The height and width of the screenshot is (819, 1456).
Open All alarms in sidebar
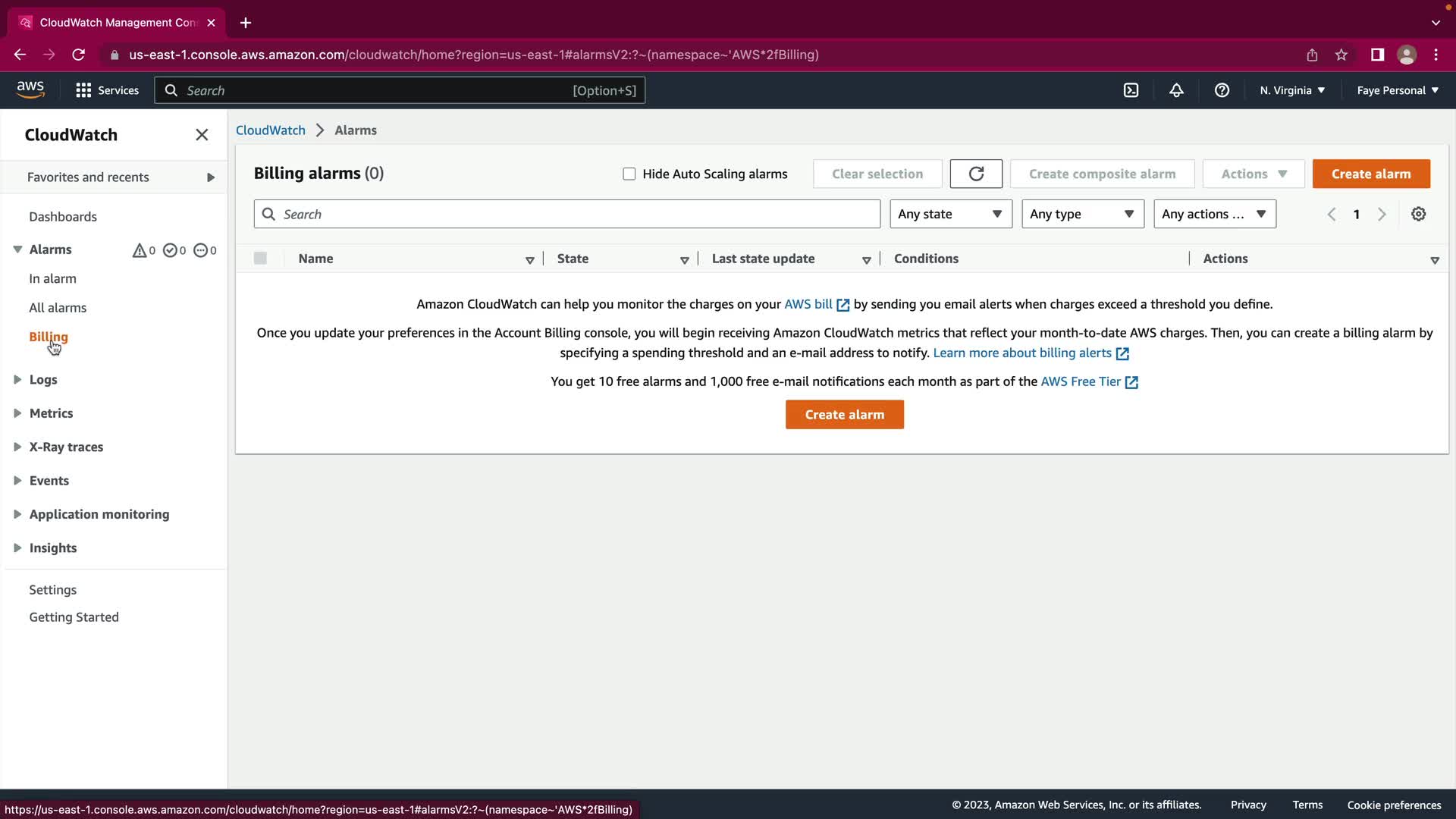click(x=58, y=308)
